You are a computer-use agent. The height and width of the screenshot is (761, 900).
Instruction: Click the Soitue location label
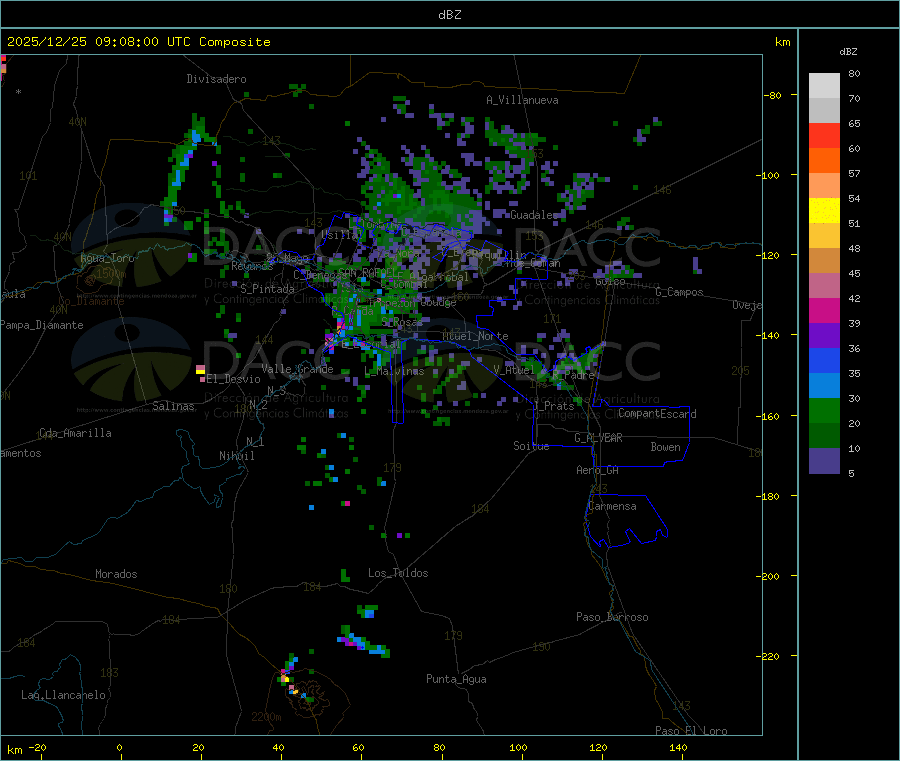(531, 446)
